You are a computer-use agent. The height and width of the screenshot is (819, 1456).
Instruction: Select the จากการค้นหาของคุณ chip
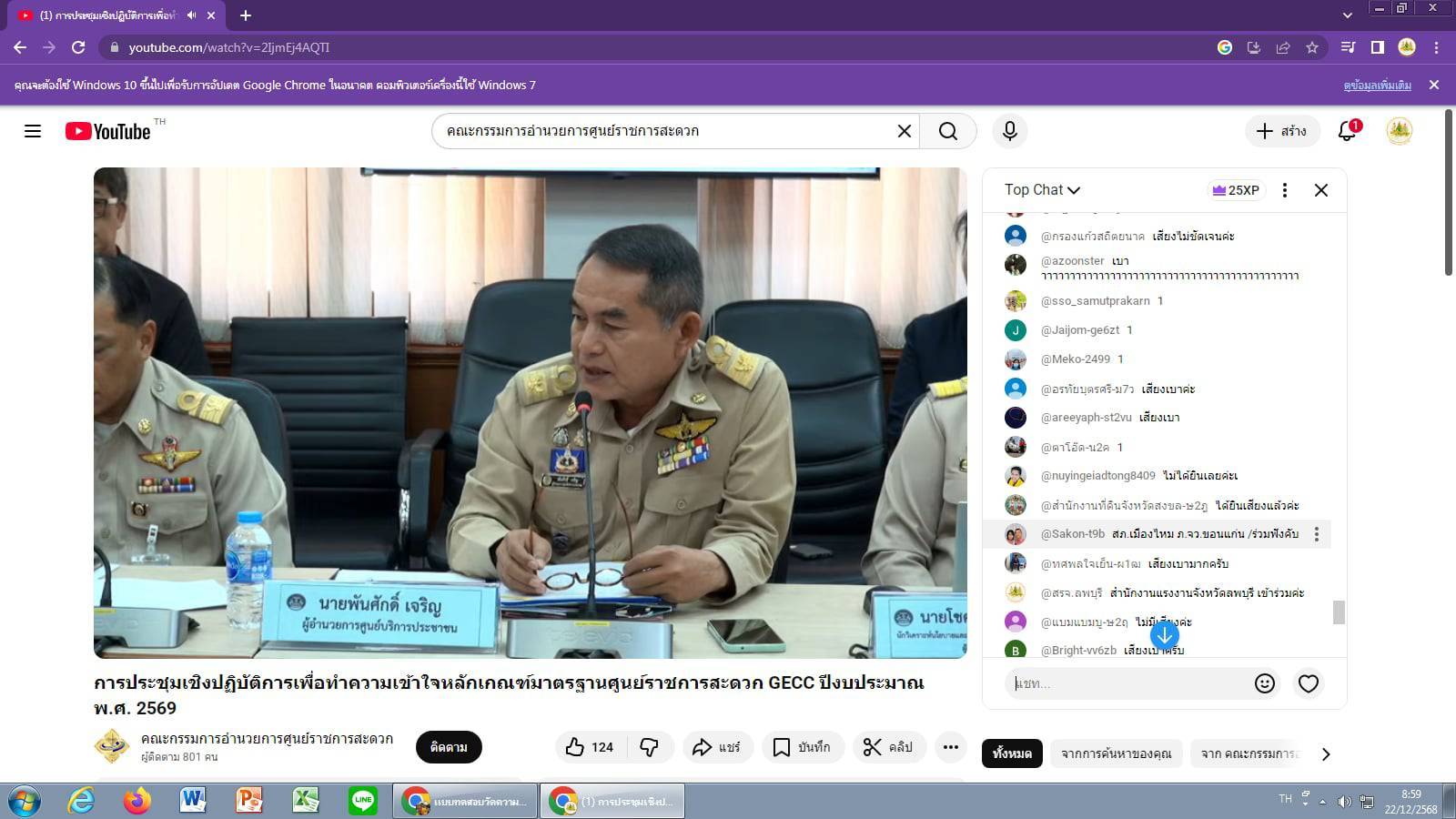coord(1116,753)
